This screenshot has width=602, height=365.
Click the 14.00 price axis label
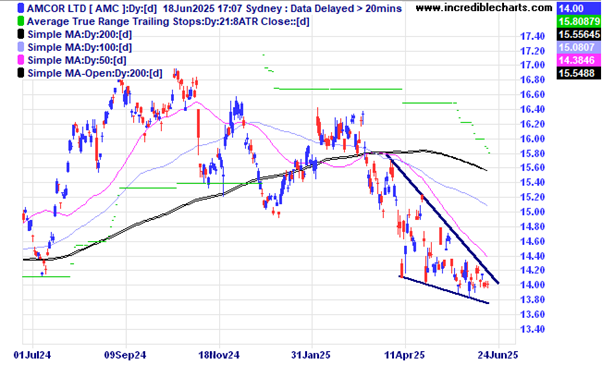point(532,285)
